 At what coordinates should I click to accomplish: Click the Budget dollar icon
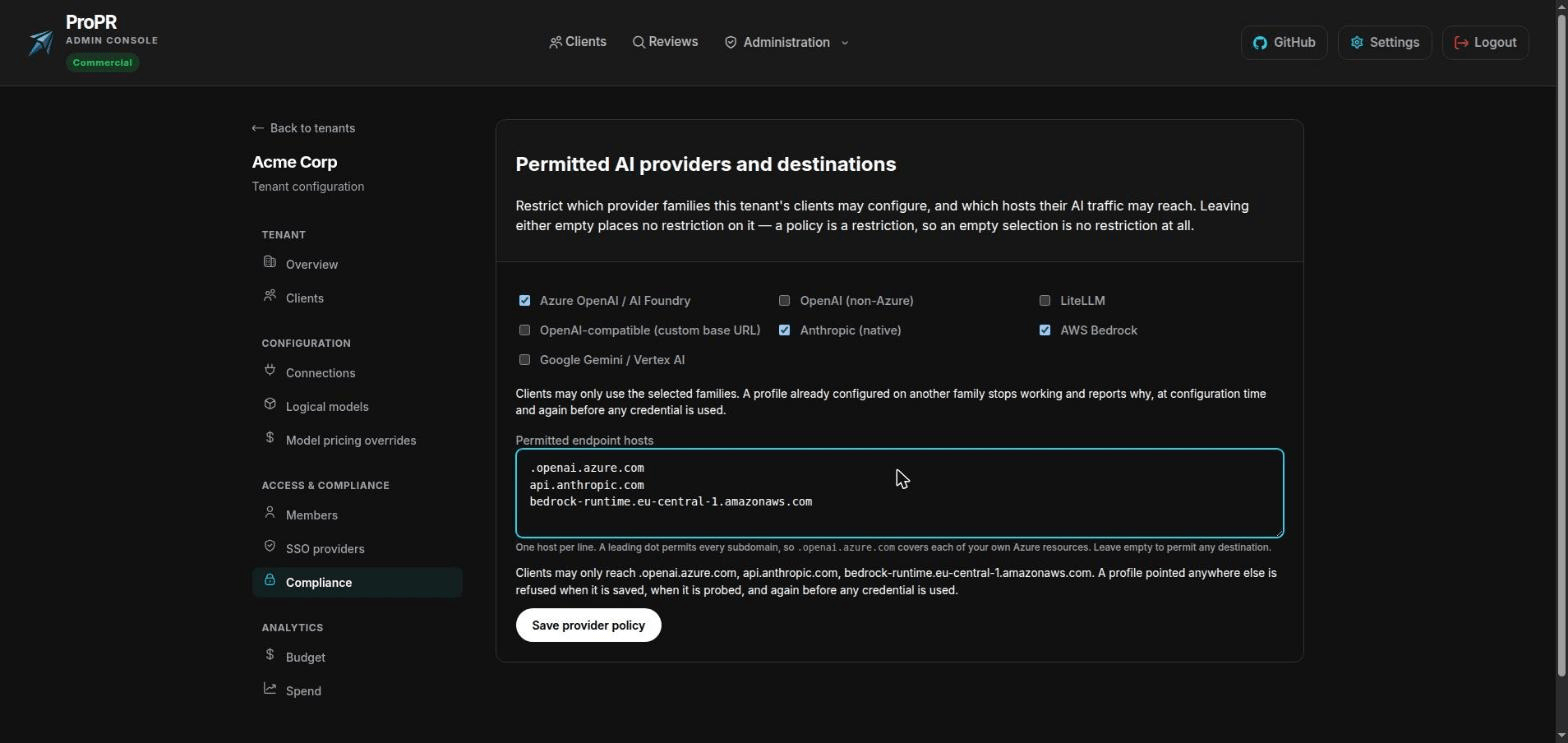point(270,655)
